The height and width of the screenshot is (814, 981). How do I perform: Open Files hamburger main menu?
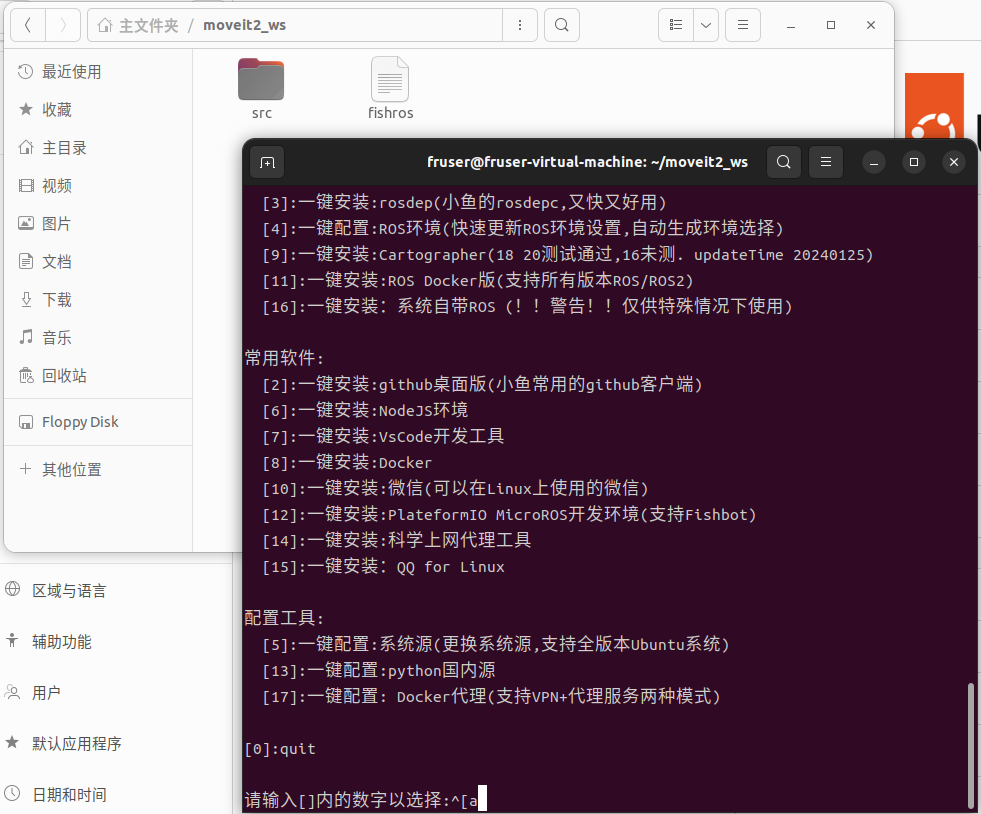click(743, 25)
